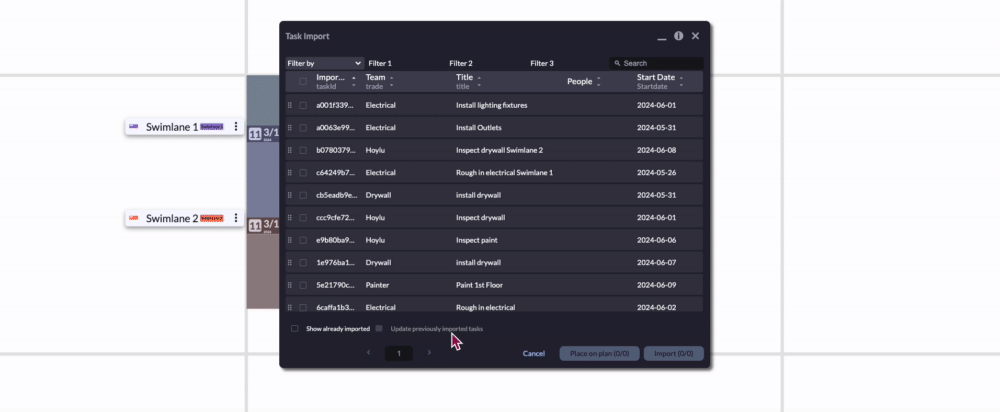Click Swimlane 1 purple color tag
1000x412 pixels.
[212, 127]
